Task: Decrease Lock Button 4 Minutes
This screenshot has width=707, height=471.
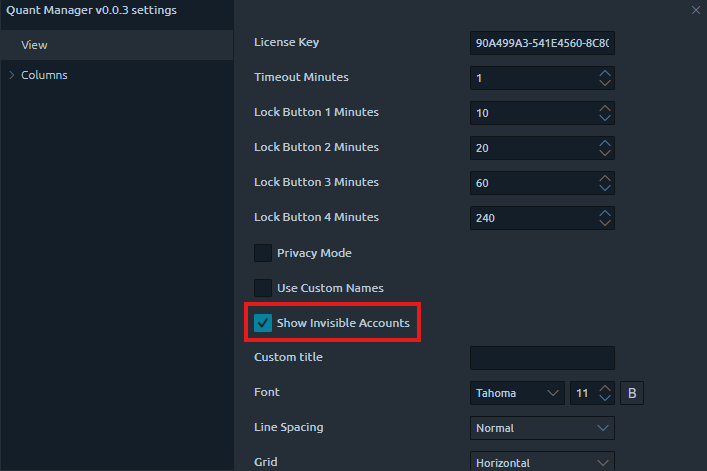Action: (x=604, y=223)
